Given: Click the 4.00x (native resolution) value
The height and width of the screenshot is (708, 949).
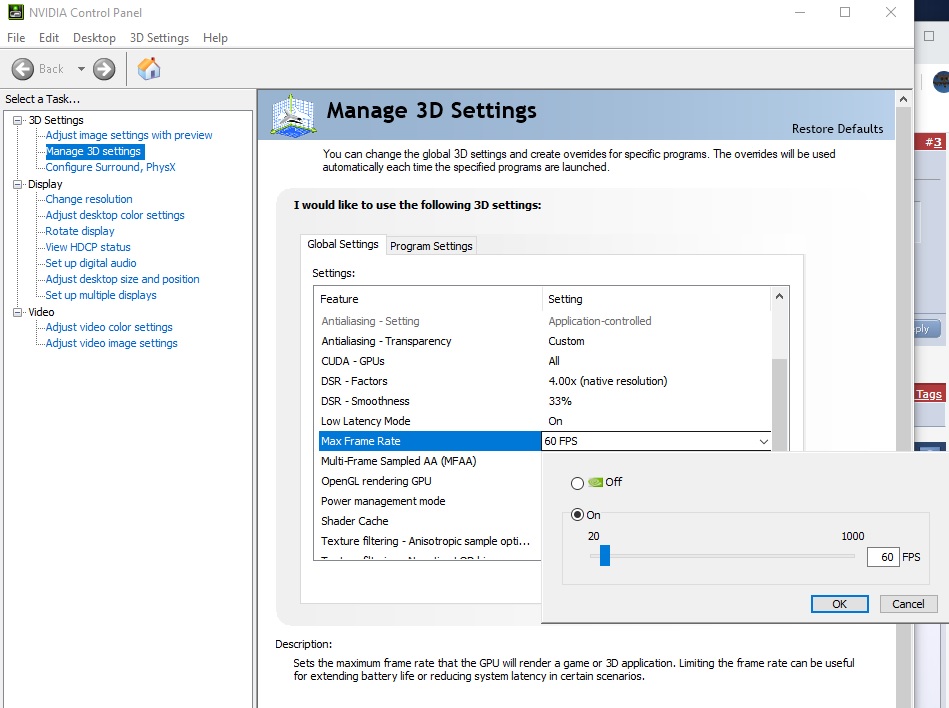Looking at the screenshot, I should click(608, 381).
